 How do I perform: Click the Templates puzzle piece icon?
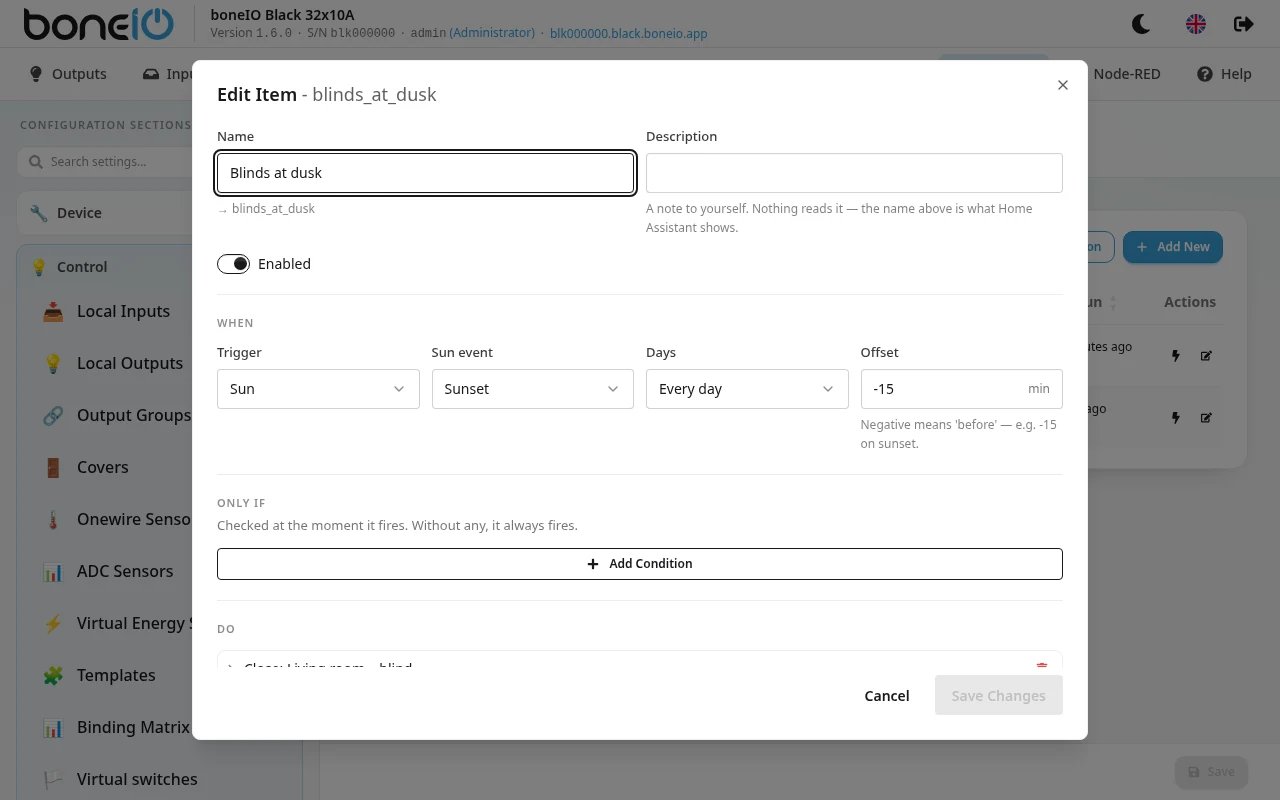(x=53, y=676)
